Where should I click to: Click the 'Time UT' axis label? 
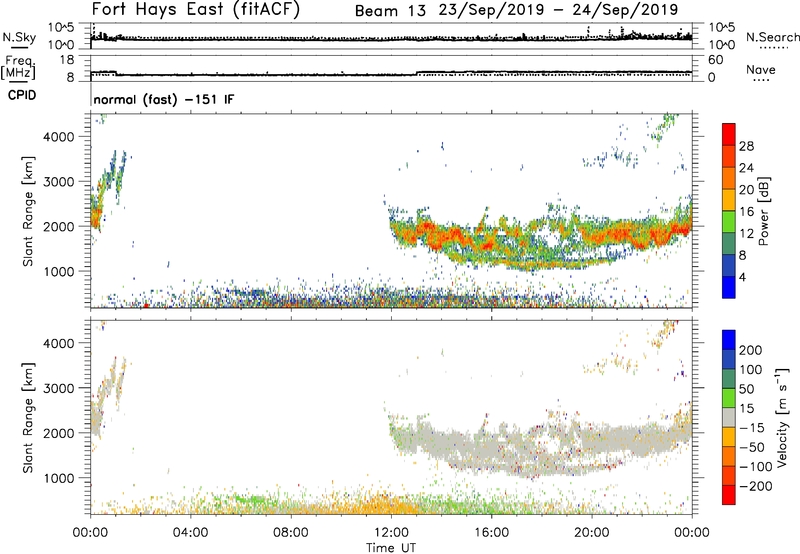tap(391, 547)
